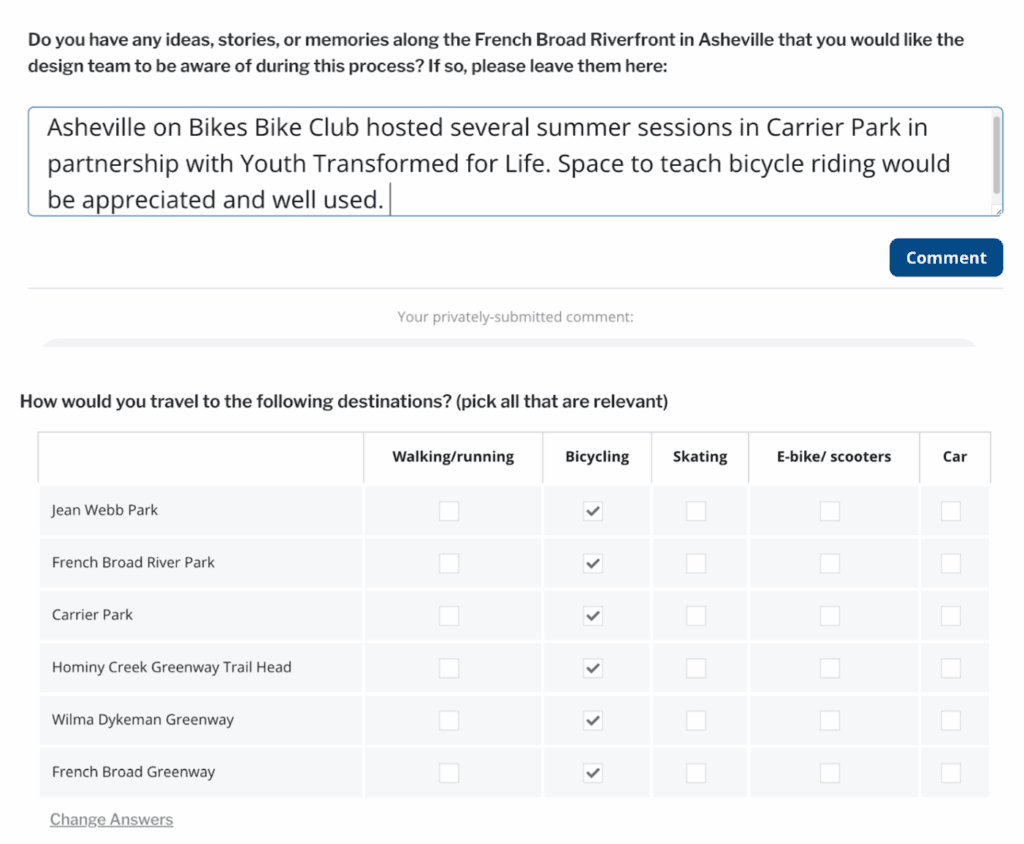The height and width of the screenshot is (844, 1024).
Task: Check E-bike/scooters for Hominy Creek Greenway Trail Head
Action: pyautogui.click(x=830, y=668)
